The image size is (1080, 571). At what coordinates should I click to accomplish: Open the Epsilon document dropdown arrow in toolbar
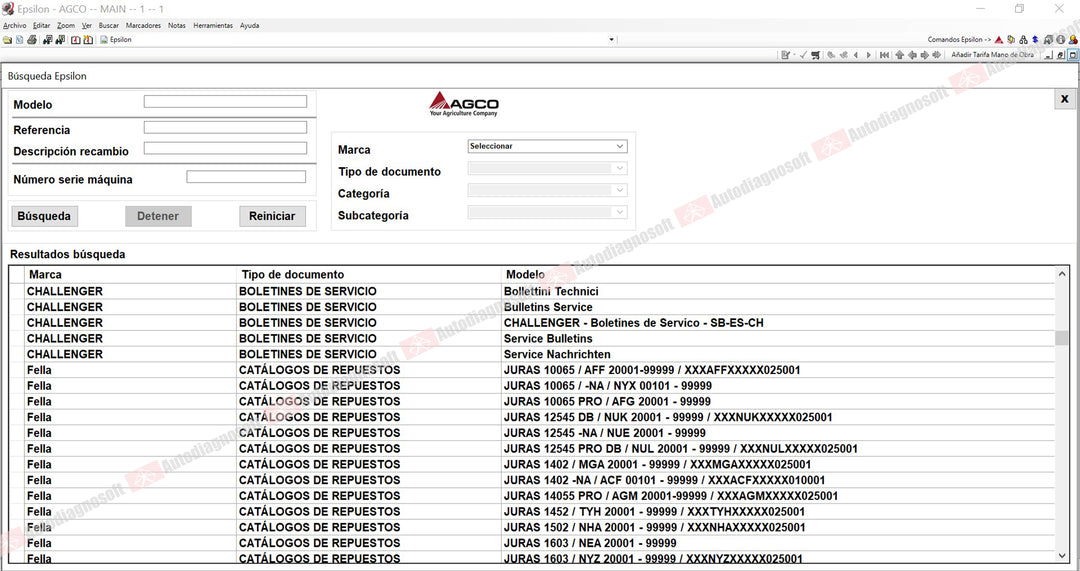tap(611, 40)
